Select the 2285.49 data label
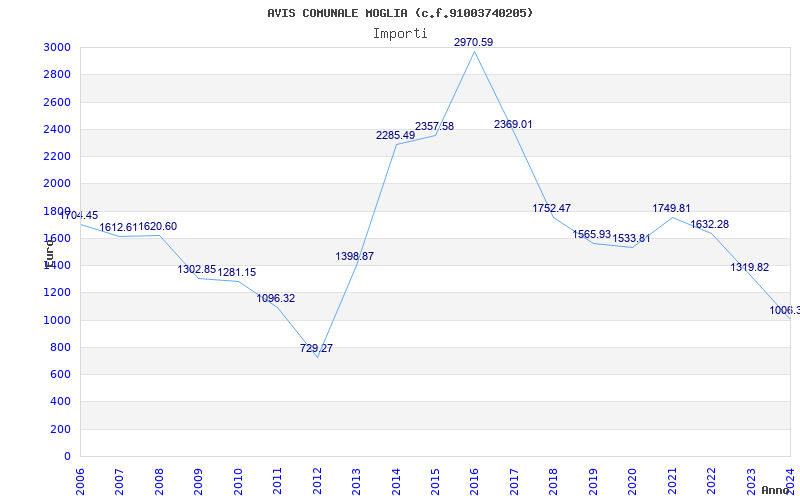This screenshot has width=800, height=500. (395, 135)
